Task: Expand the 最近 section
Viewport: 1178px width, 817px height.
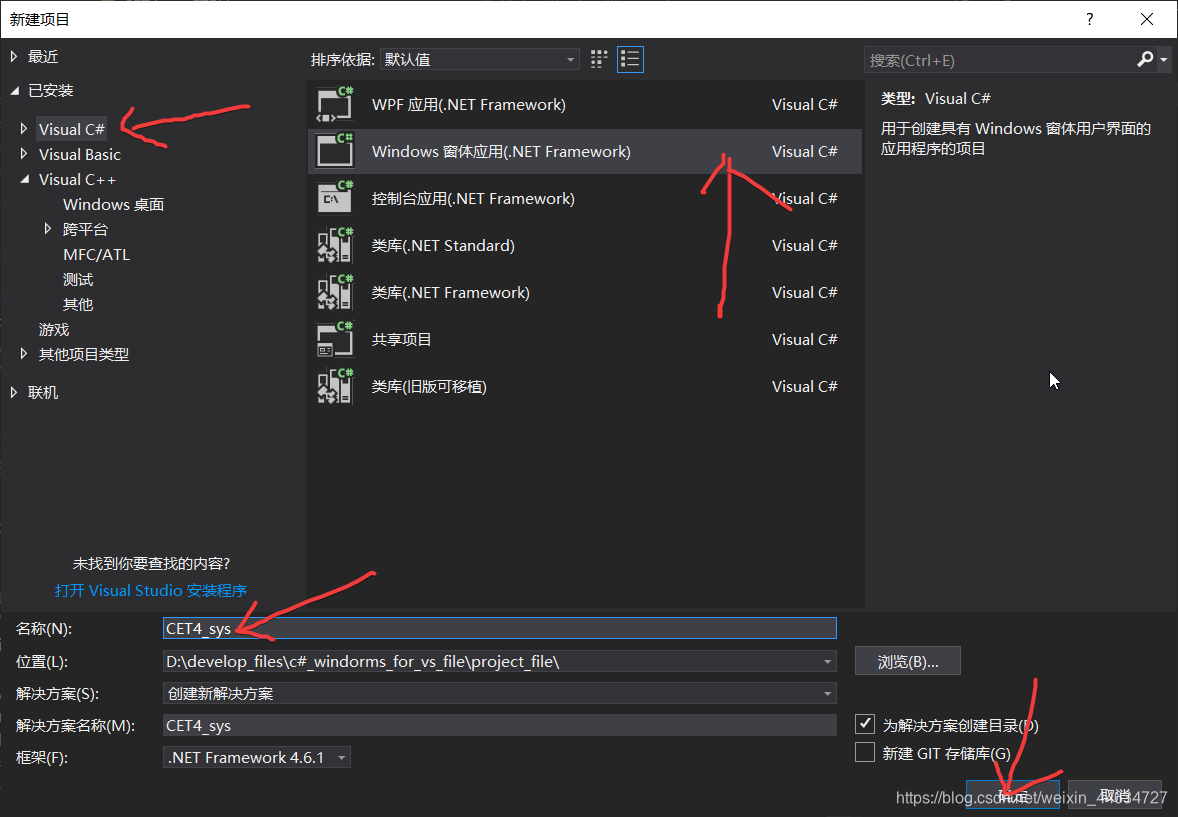Action: tap(14, 56)
